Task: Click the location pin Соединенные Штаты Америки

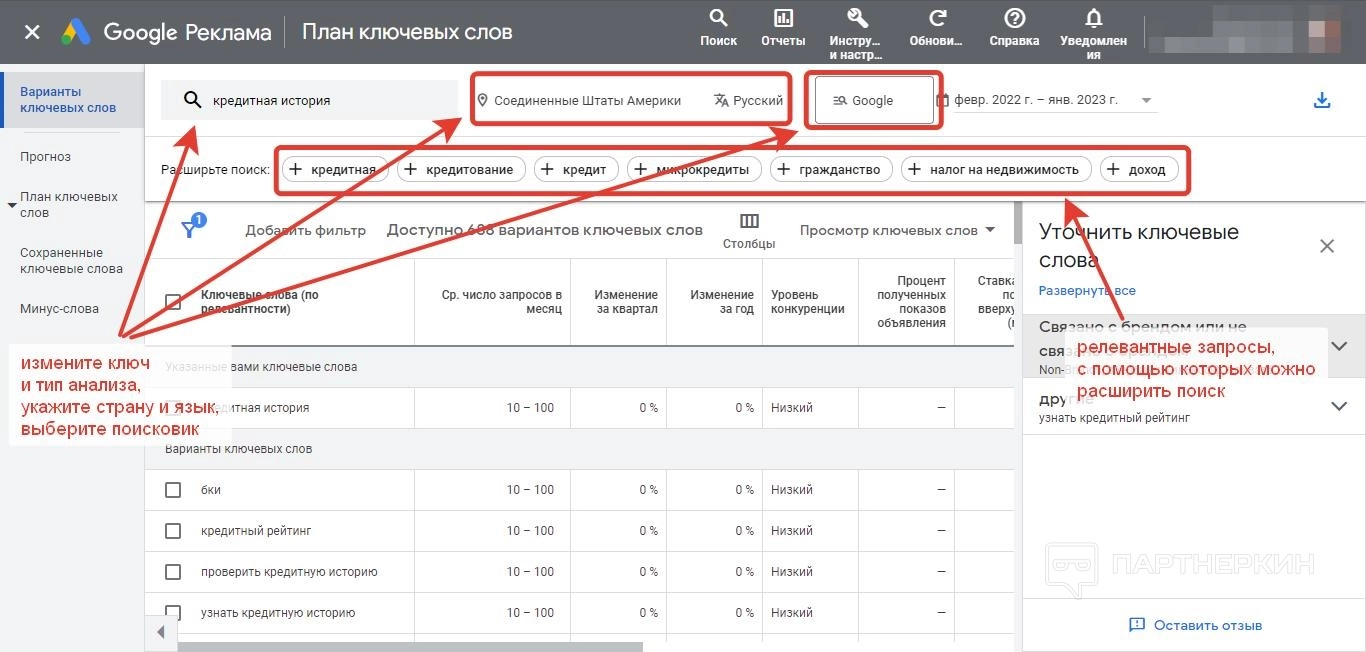Action: [x=579, y=100]
